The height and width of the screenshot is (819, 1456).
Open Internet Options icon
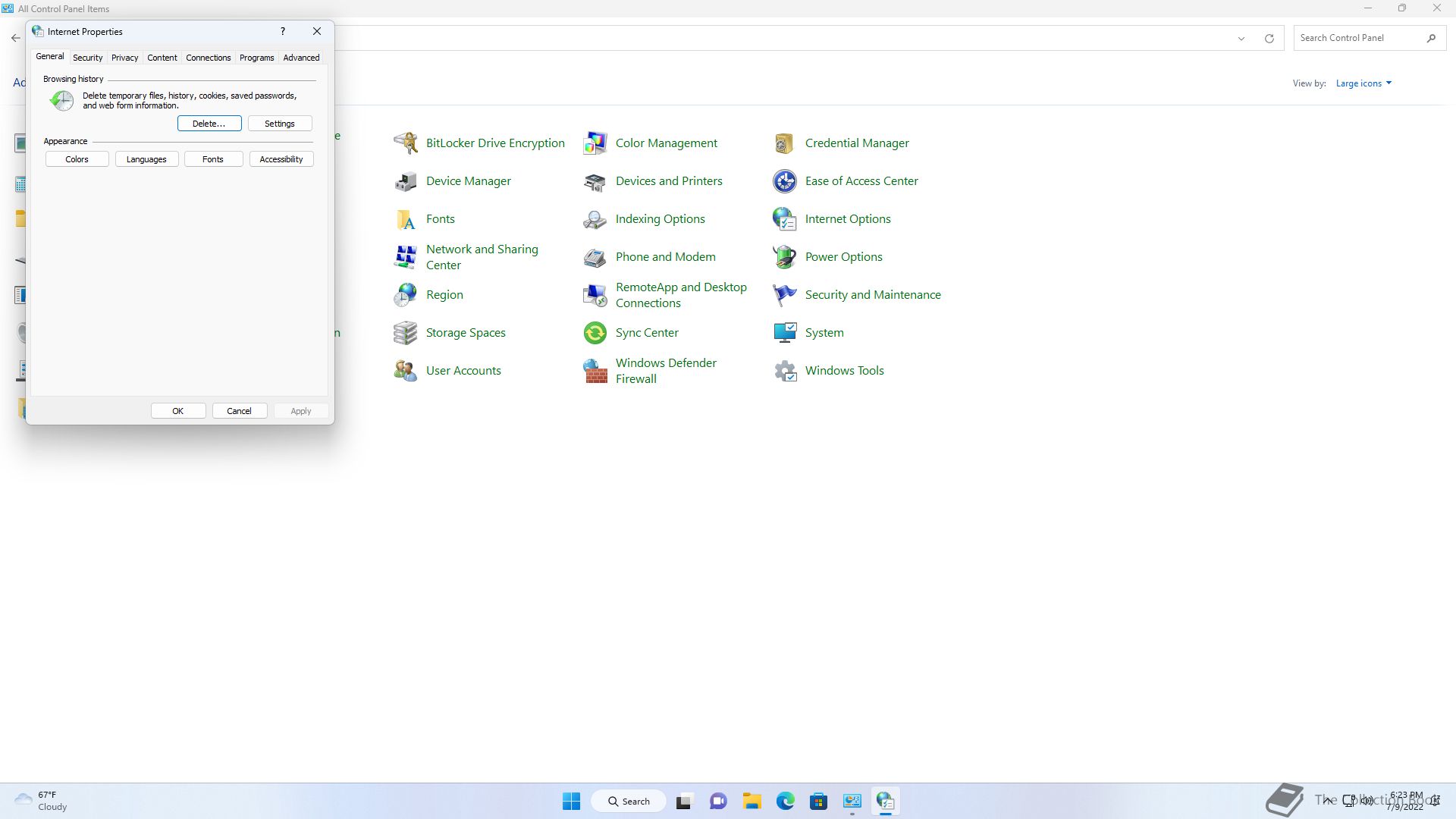pos(785,218)
